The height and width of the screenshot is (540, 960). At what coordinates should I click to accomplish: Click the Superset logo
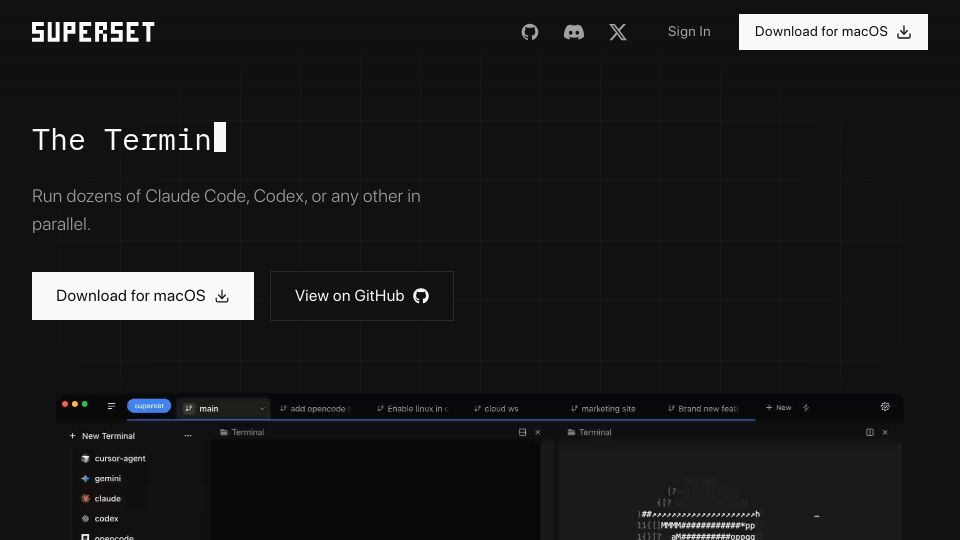[x=93, y=32]
